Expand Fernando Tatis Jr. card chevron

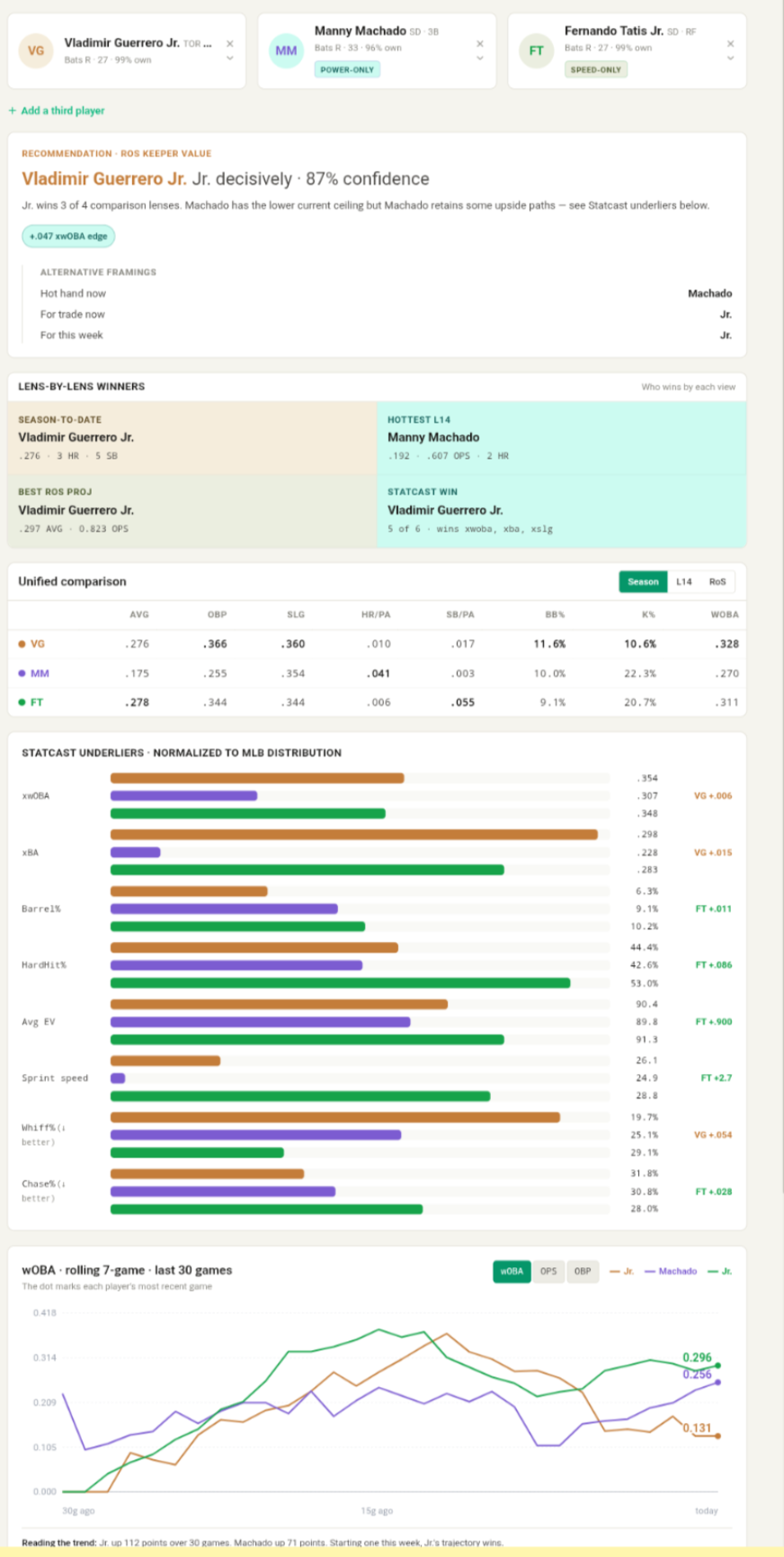(x=730, y=58)
